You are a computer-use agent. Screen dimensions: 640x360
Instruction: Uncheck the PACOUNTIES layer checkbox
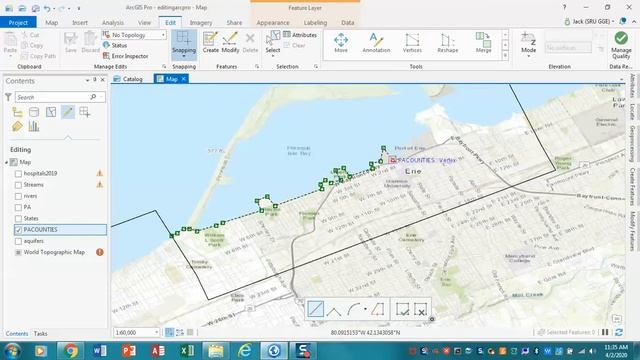pyautogui.click(x=18, y=230)
